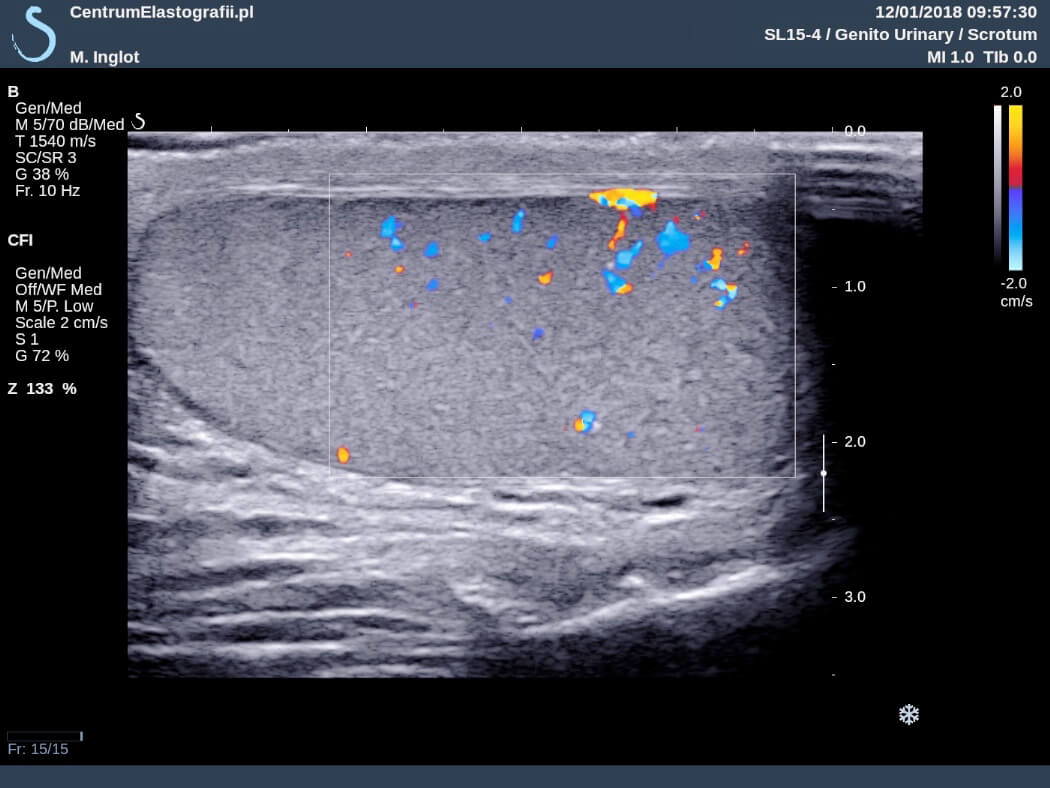The height and width of the screenshot is (788, 1050).
Task: Click the Fr: 15/15 frame counter
Action: pyautogui.click(x=37, y=749)
